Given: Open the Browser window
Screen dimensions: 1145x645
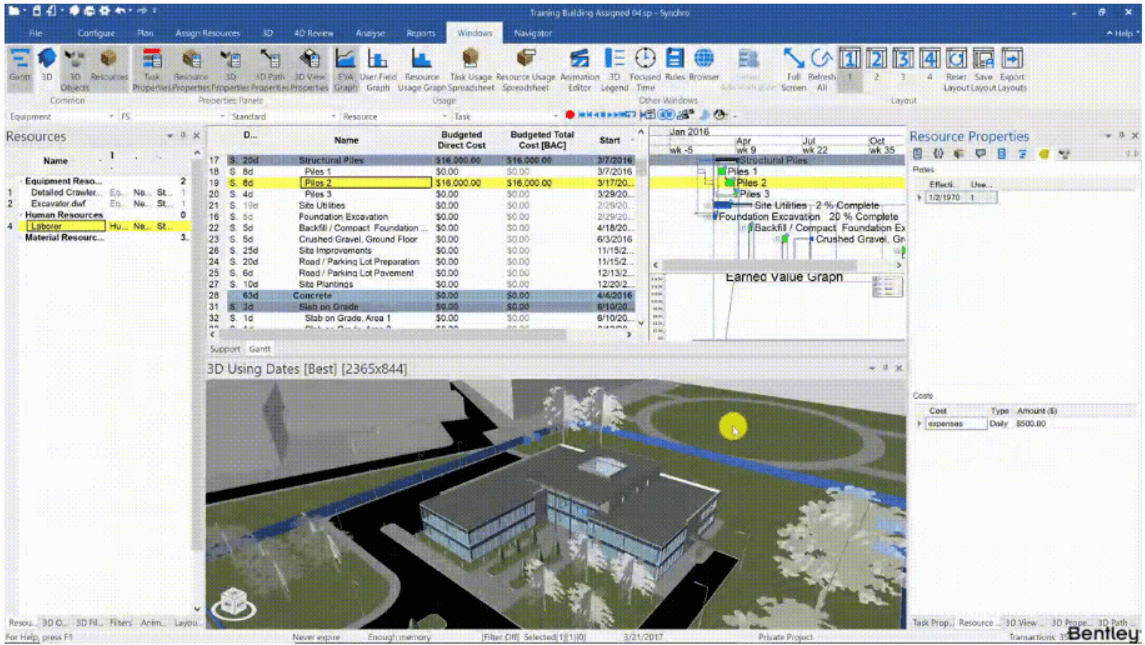Looking at the screenshot, I should 704,65.
